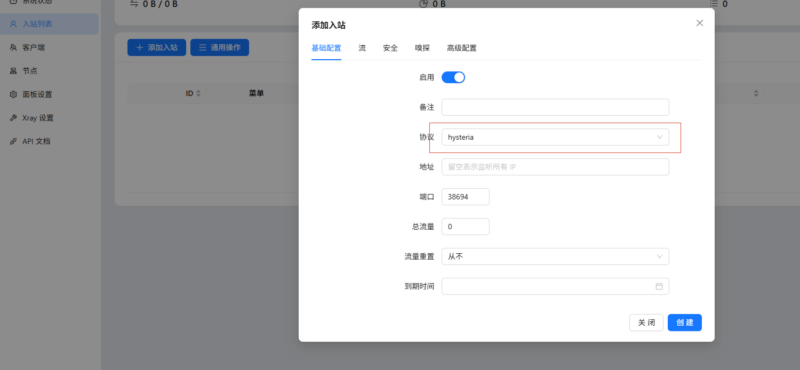
Task: Click the 到期时间 date field
Action: click(x=555, y=286)
